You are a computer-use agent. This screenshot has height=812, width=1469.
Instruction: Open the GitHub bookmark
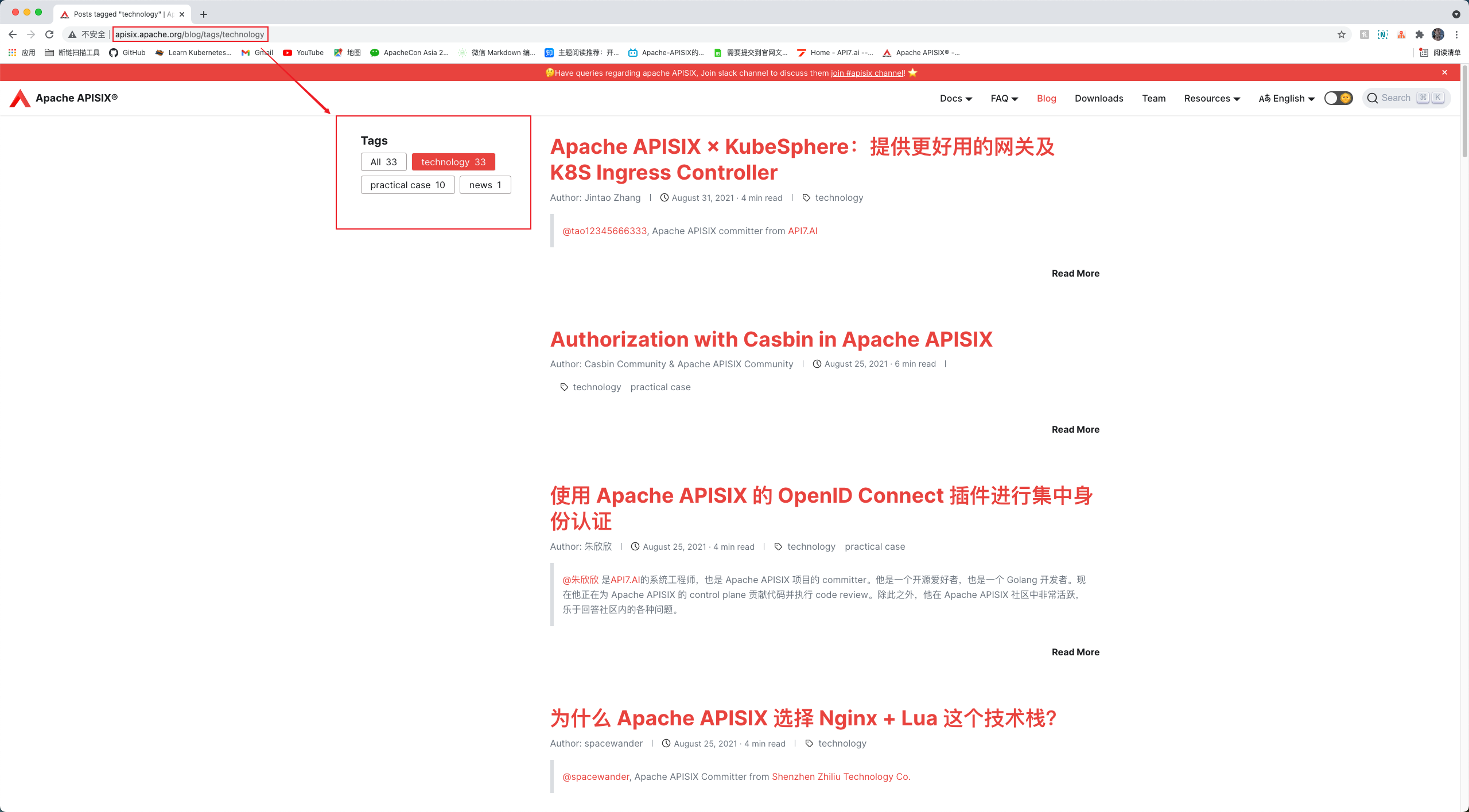click(x=127, y=52)
